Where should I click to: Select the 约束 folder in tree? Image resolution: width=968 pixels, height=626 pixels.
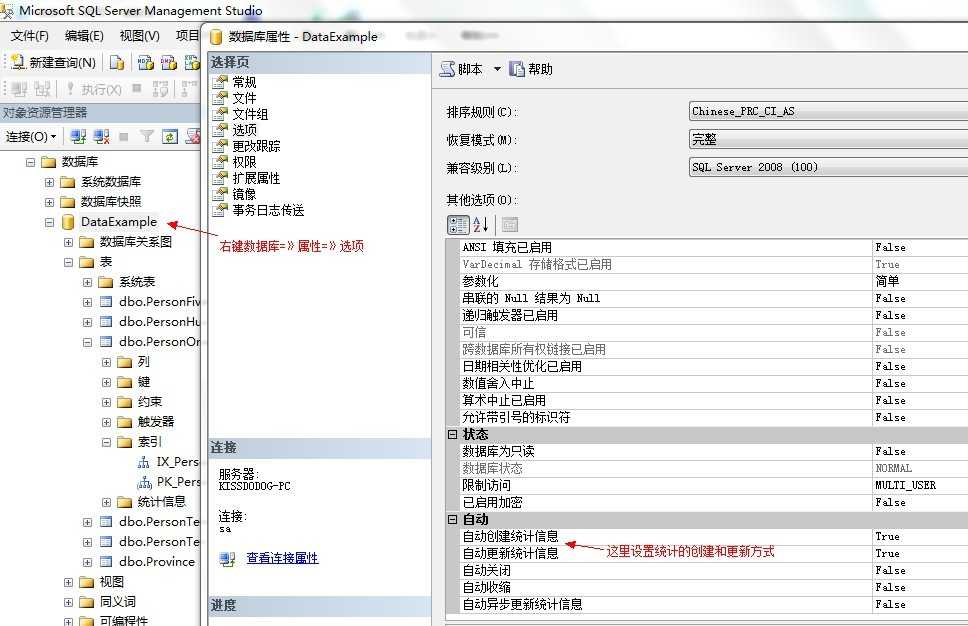[x=149, y=402]
